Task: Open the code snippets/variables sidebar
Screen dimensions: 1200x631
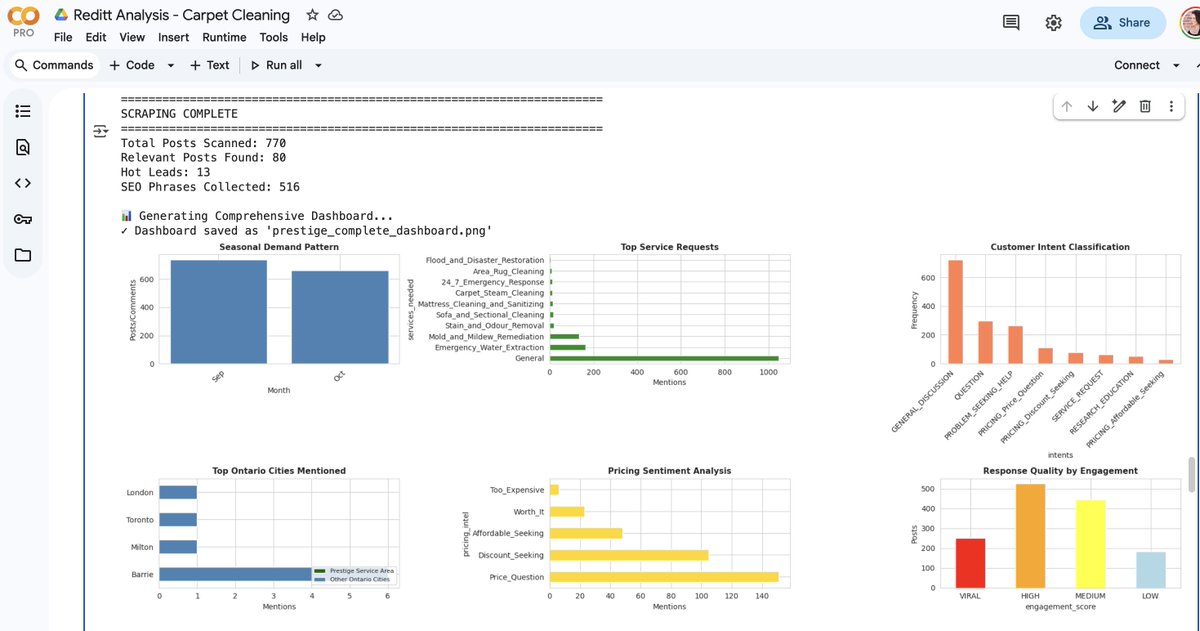Action: 23,183
